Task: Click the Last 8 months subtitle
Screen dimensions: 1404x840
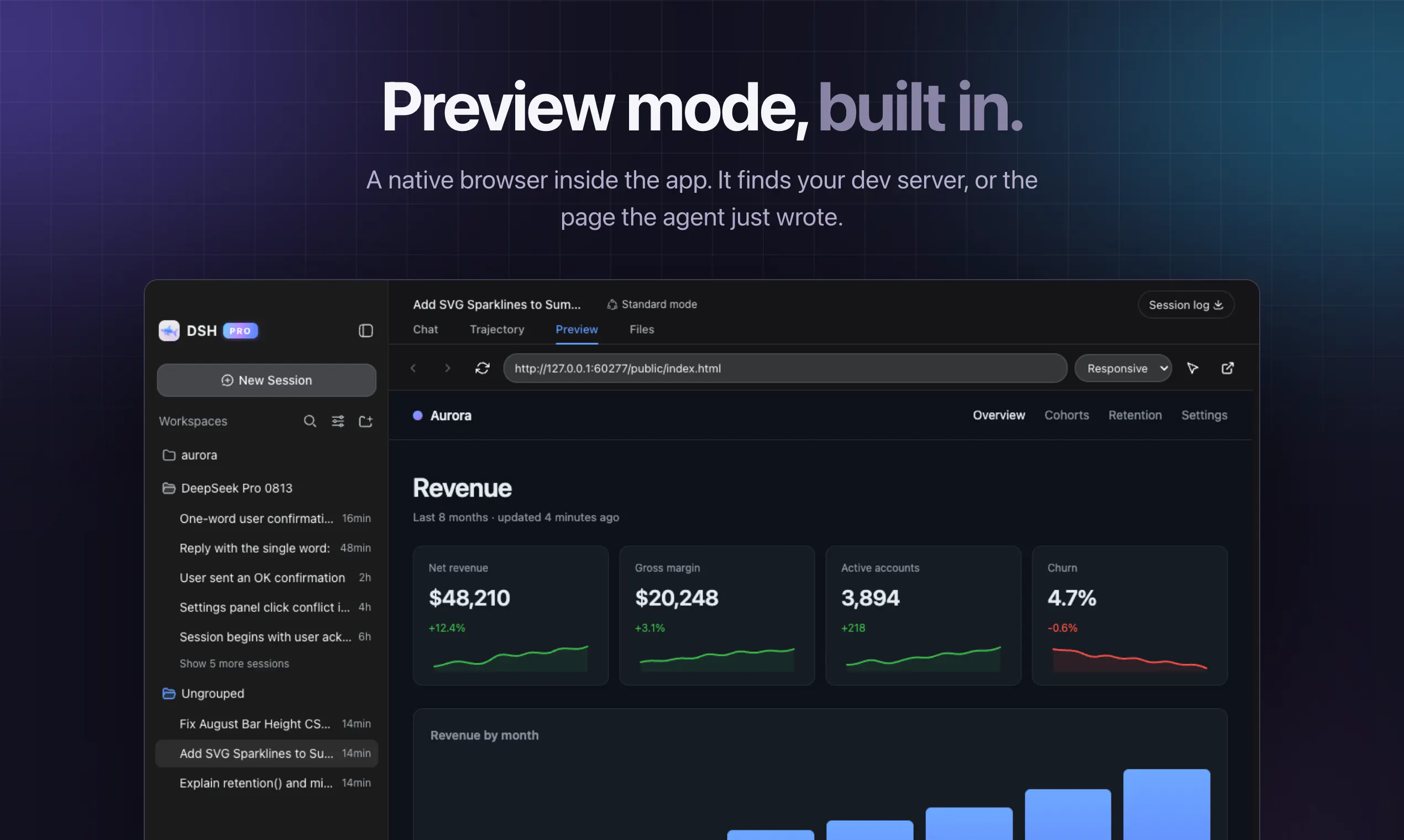Action: point(516,517)
